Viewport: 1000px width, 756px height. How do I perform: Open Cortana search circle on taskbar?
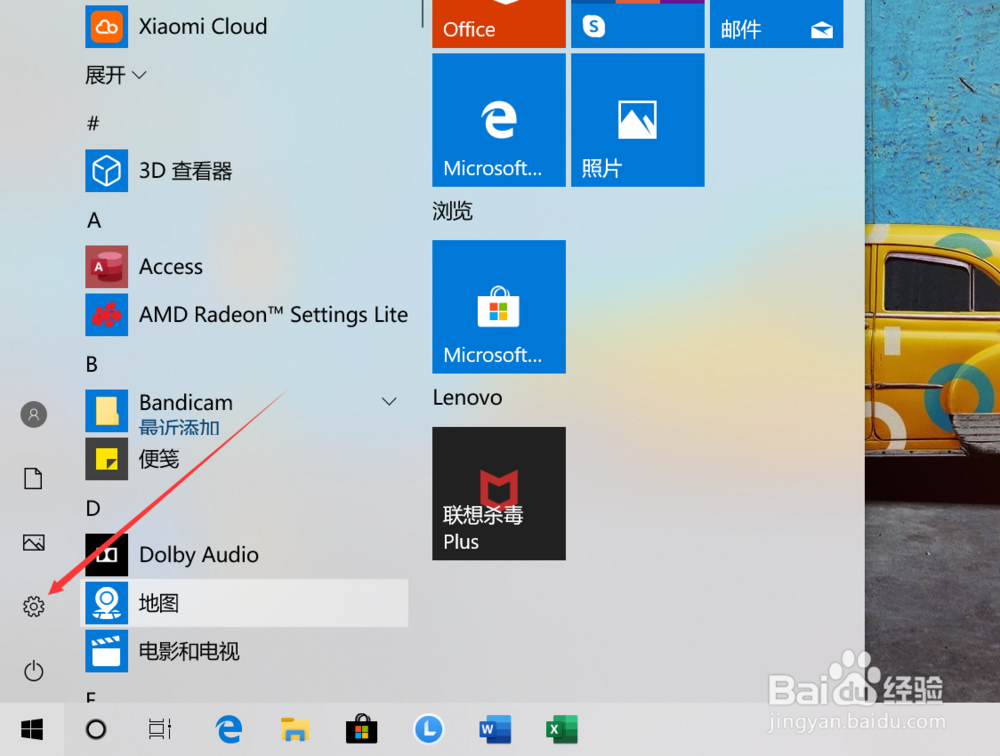click(x=96, y=729)
